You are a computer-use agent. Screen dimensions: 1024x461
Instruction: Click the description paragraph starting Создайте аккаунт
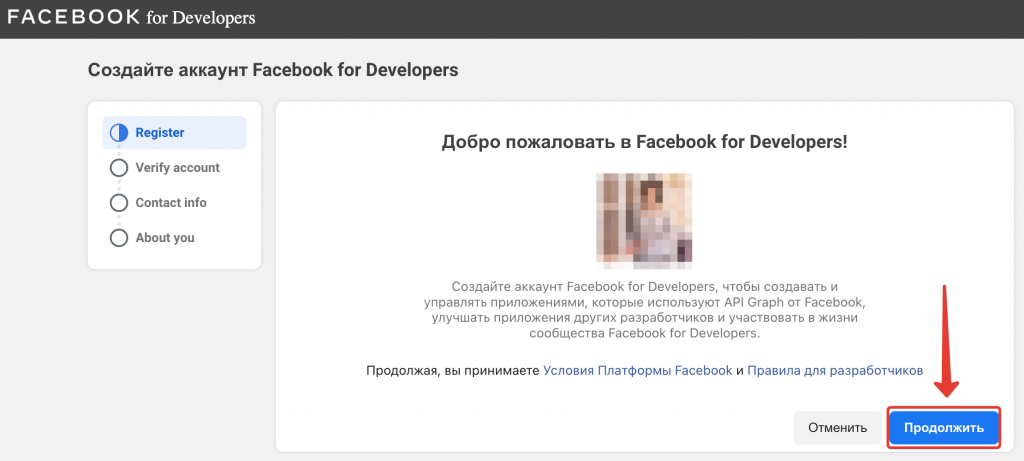[x=644, y=310]
